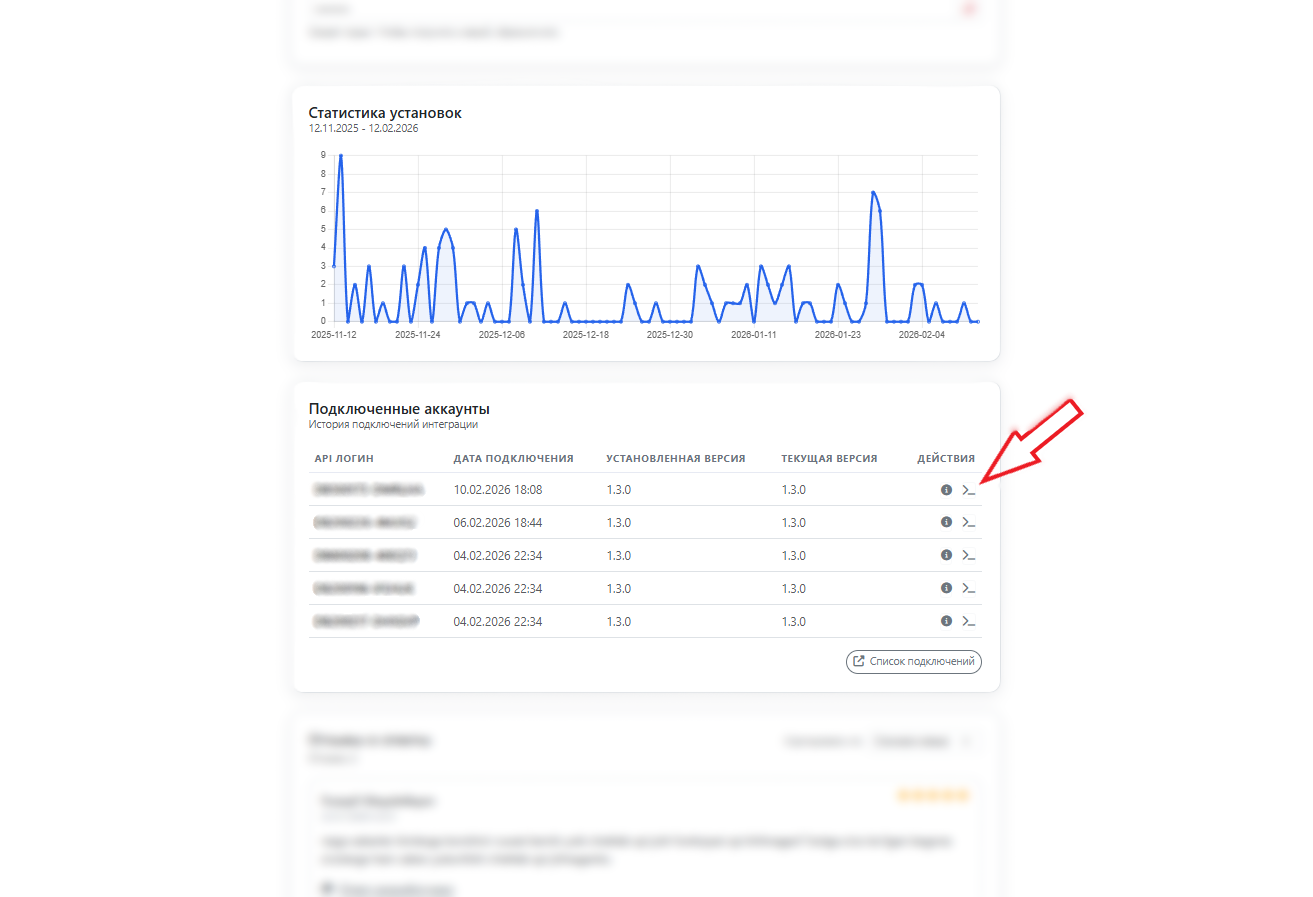Click info icon in last accounts row
The height and width of the screenshot is (897, 1313).
point(946,621)
